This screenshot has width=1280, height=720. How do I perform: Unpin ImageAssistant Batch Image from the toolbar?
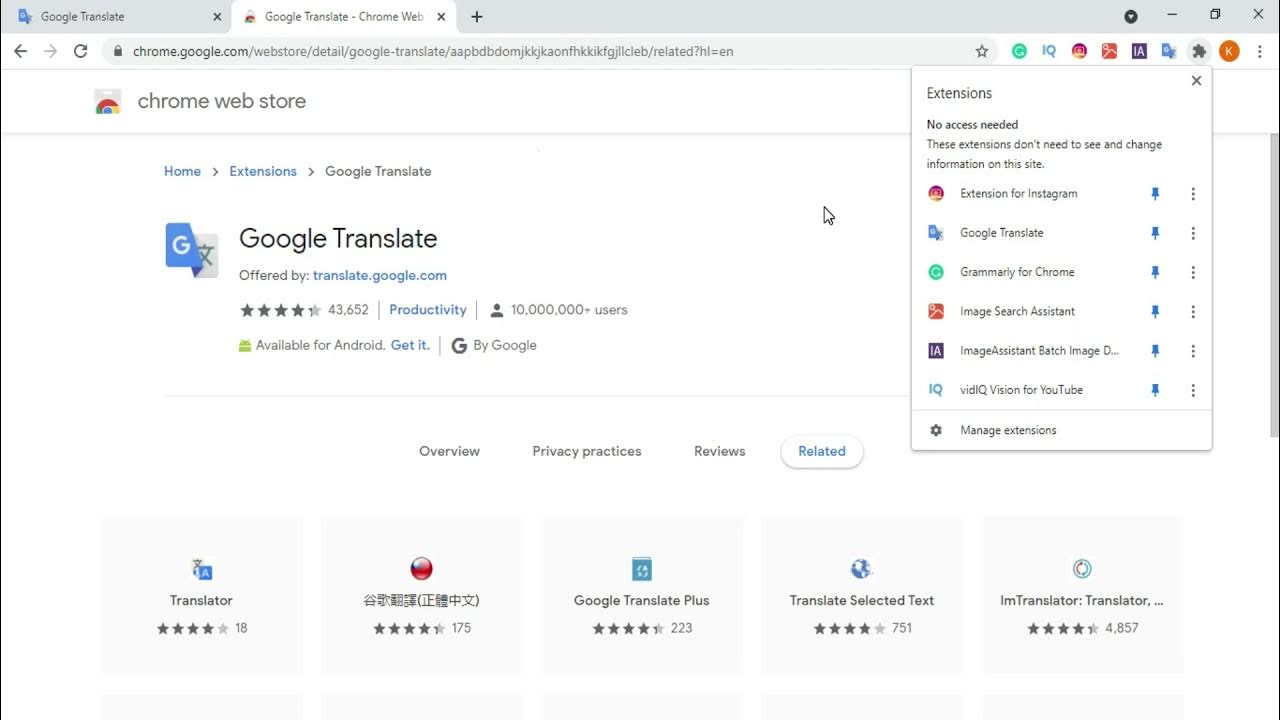click(x=1155, y=351)
